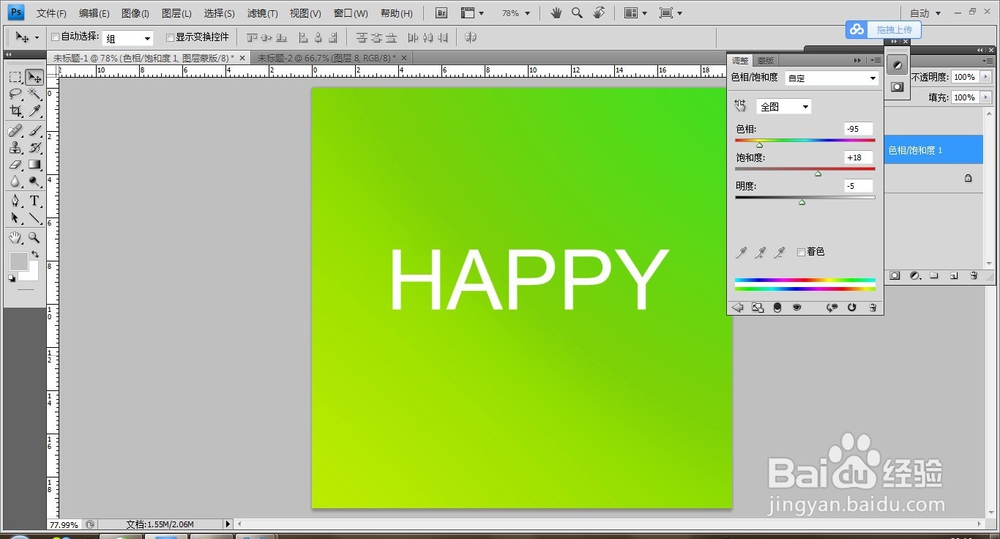Click the foreground color swatch
Image resolution: width=1000 pixels, height=539 pixels.
(x=18, y=262)
